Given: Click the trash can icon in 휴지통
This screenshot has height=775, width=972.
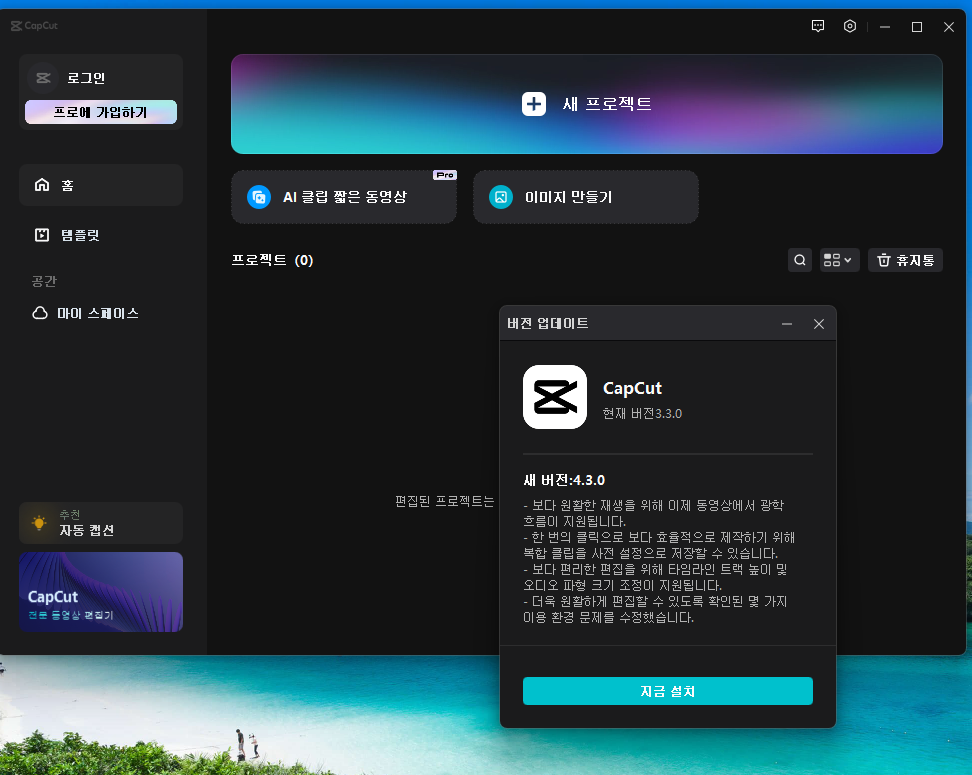Looking at the screenshot, I should (884, 260).
